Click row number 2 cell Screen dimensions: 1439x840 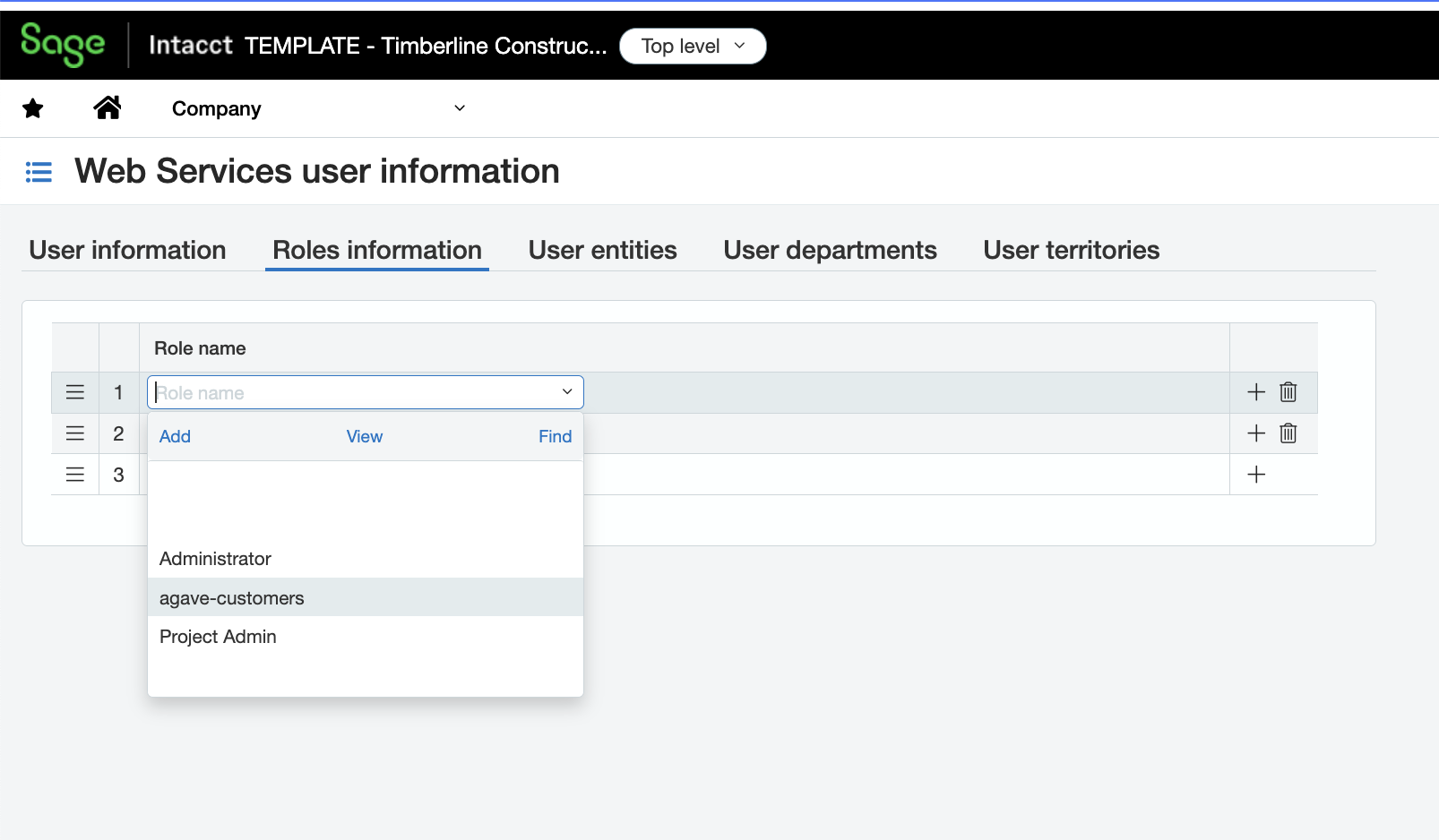click(x=118, y=433)
